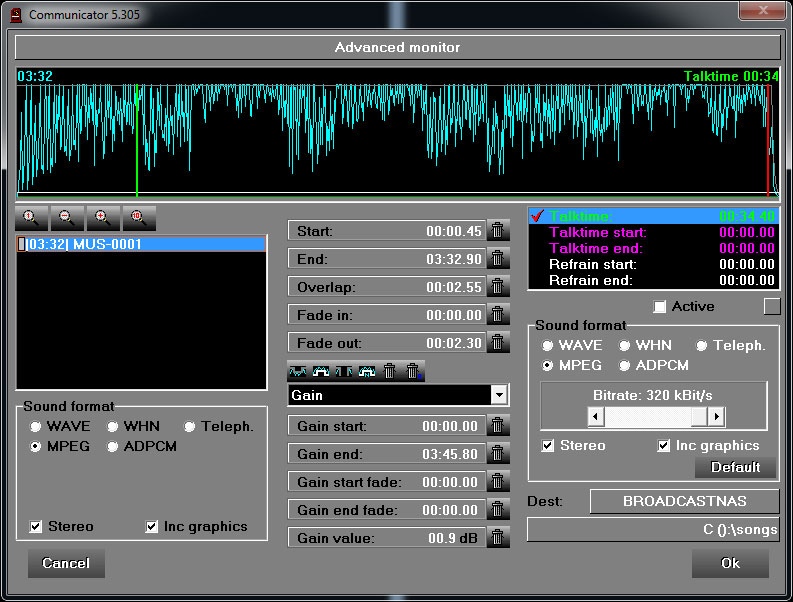This screenshot has width=793, height=602.
Task: Click the Bitrate slider right arrow
Action: 716,417
